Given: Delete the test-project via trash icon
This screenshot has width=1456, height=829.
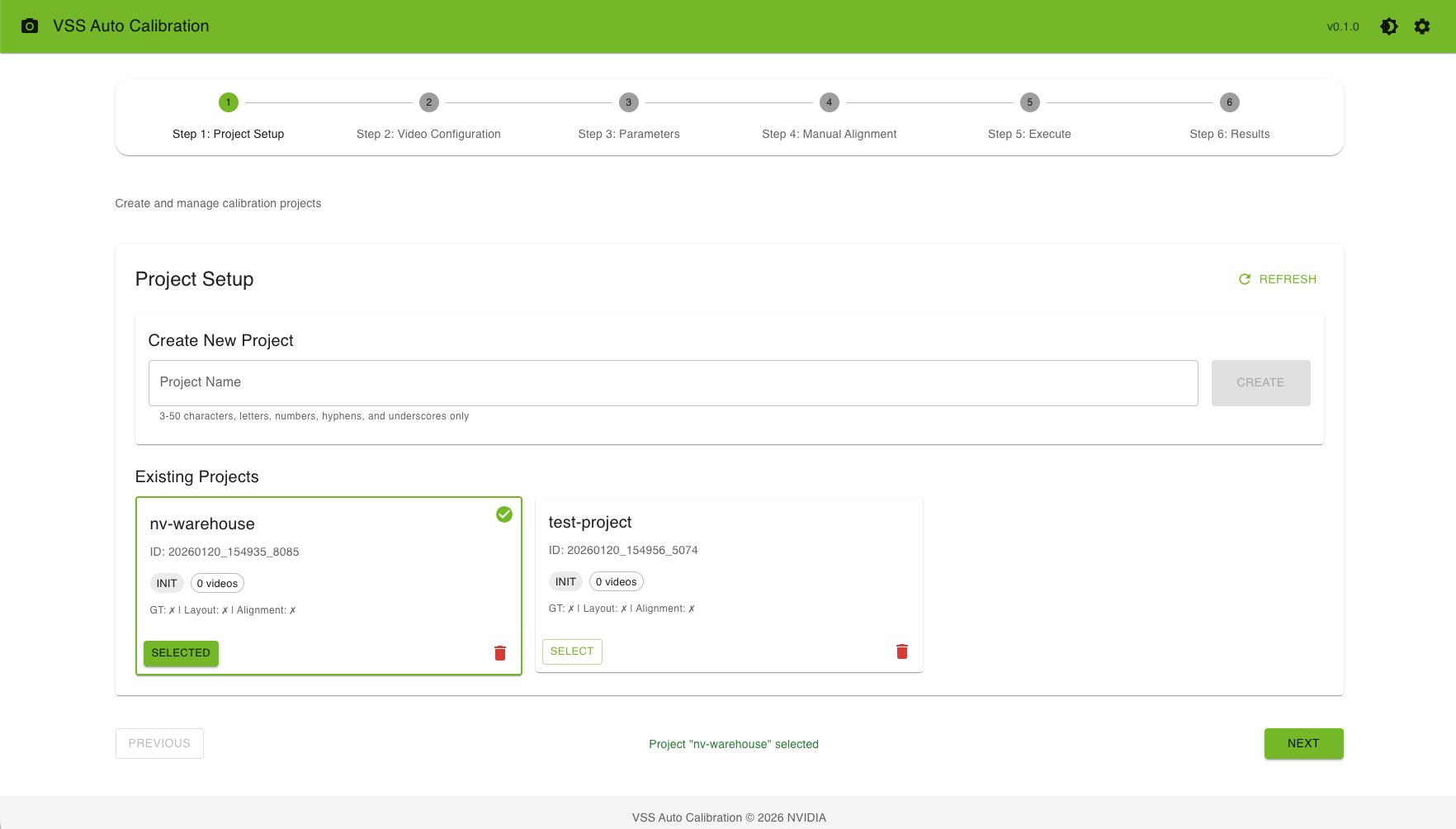Looking at the screenshot, I should 902,651.
